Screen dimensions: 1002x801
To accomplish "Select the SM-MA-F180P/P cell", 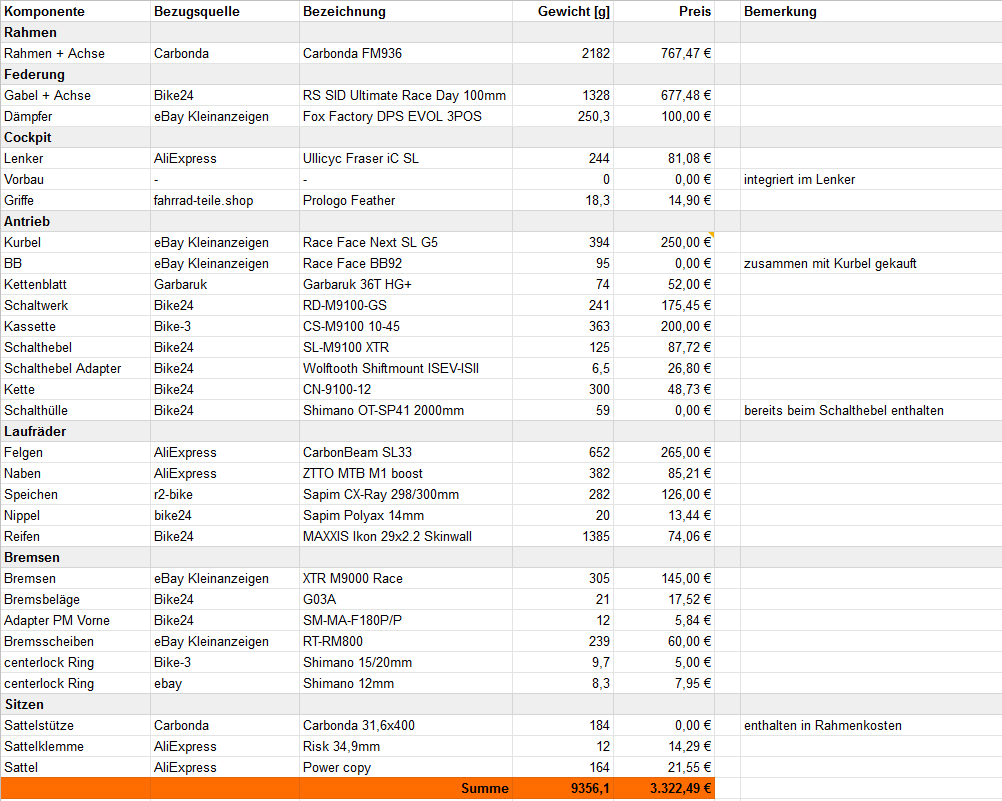I will 406,621.
